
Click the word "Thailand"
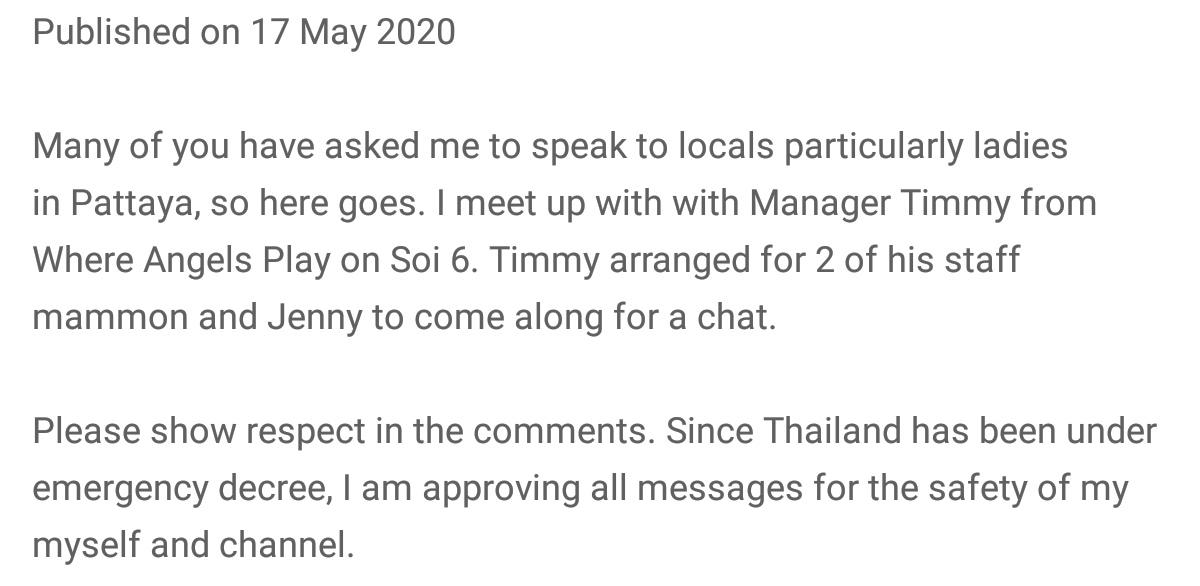tap(832, 432)
